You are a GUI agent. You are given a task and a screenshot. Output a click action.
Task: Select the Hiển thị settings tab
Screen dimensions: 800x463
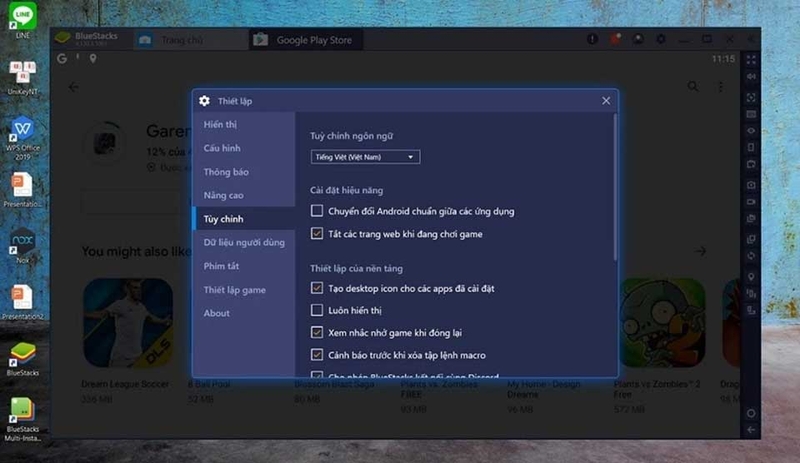pyautogui.click(x=244, y=124)
